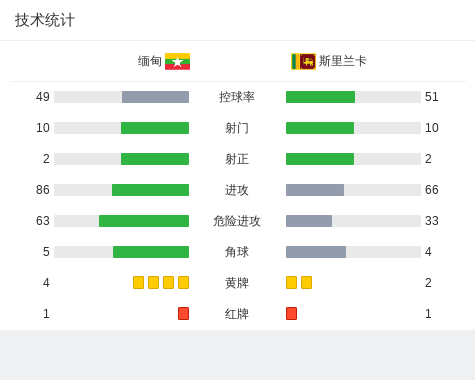This screenshot has width=475, height=380.
Task: Click Sri Lanka's gray 角球 bar
Action: click(x=316, y=252)
